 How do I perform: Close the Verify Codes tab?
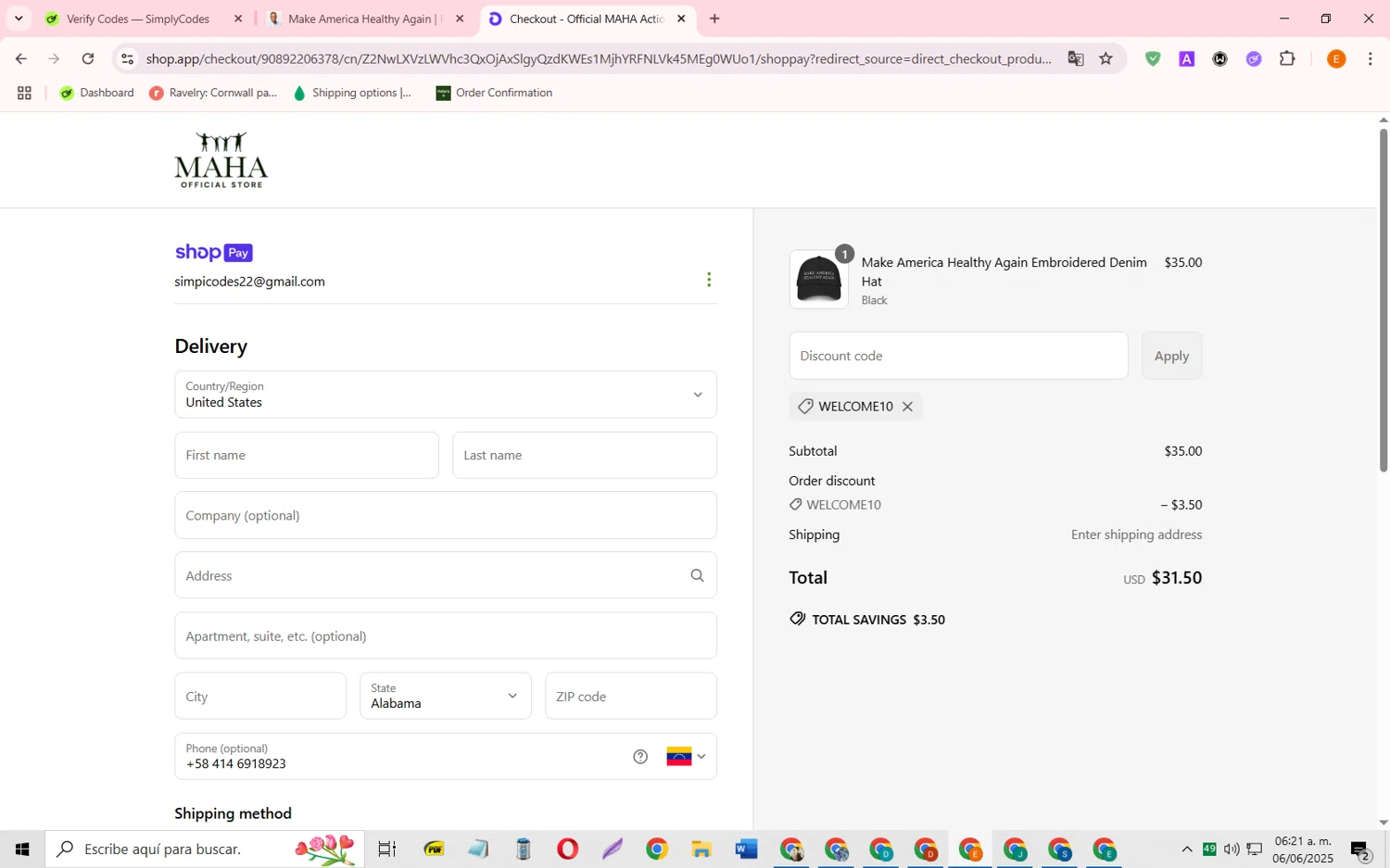pos(238,19)
